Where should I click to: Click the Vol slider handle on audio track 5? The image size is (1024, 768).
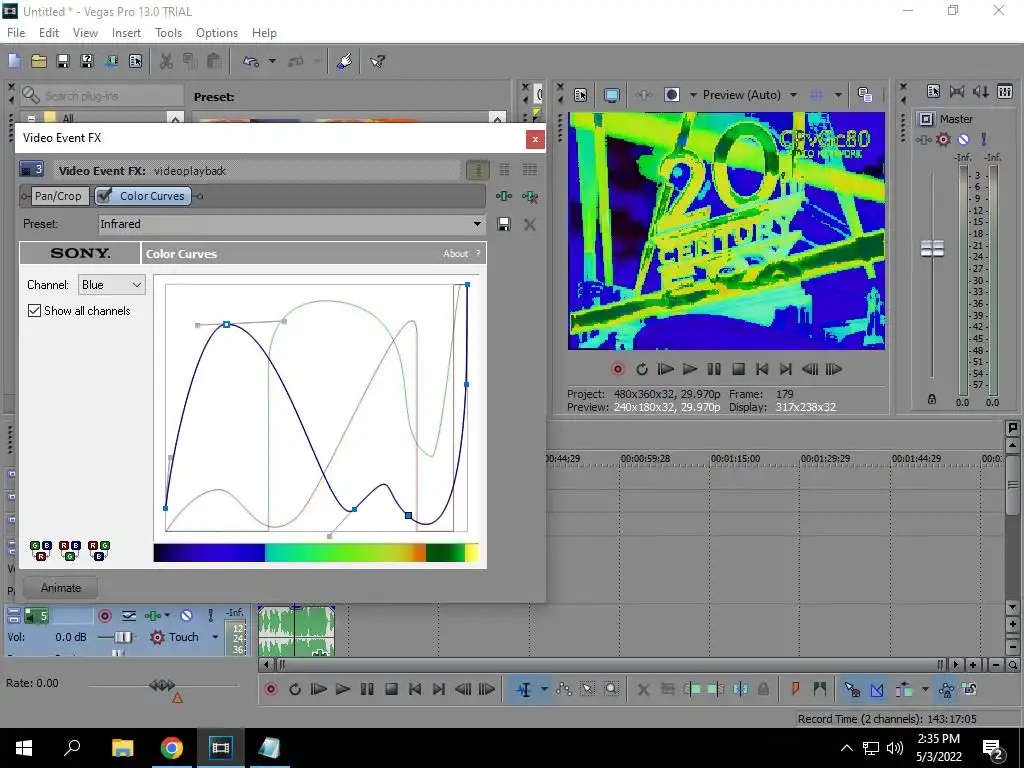123,637
